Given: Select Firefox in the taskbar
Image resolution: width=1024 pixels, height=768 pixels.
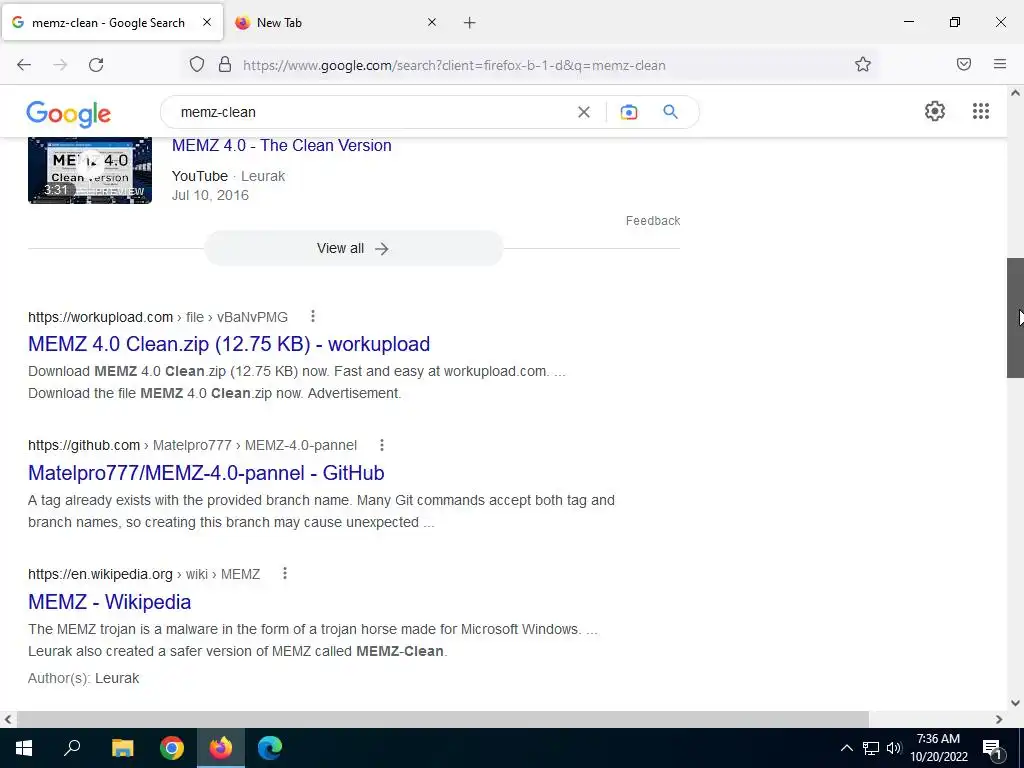Looking at the screenshot, I should (x=221, y=748).
